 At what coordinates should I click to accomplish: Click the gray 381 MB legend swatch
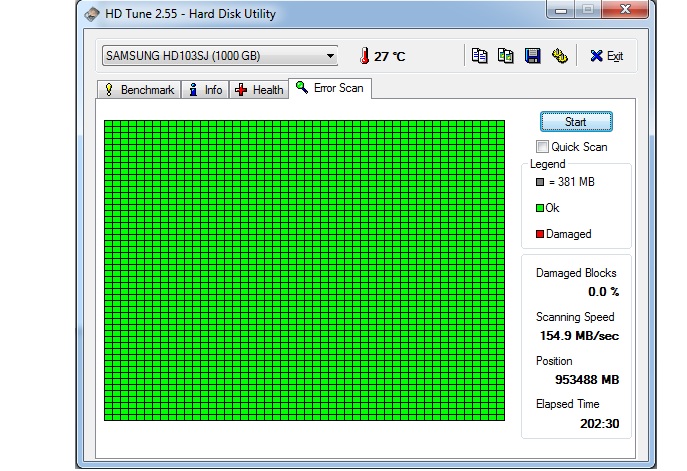tap(540, 182)
